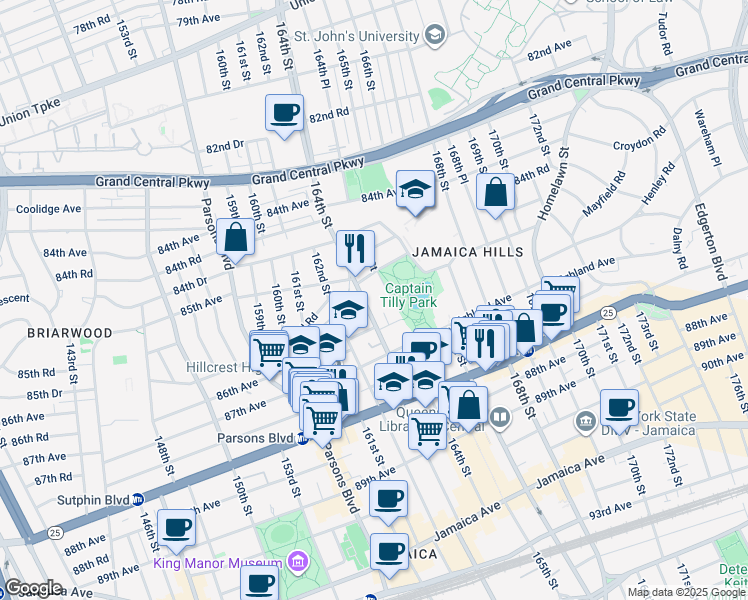The width and height of the screenshot is (748, 600).
Task: Select the graduation cap marker on 84th Ave
Action: 415,189
